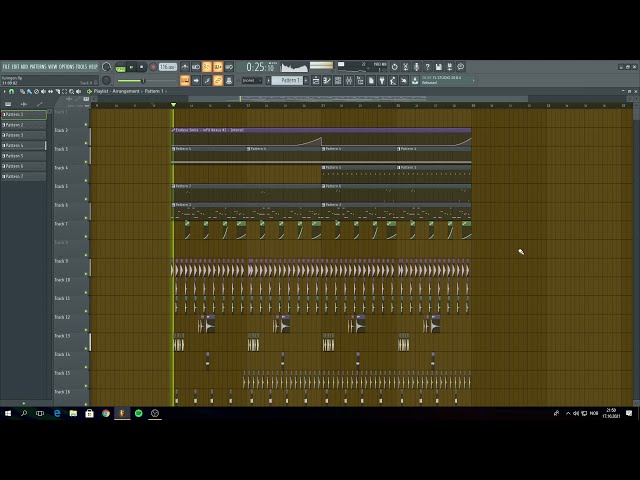Select Pattern 7 in the picker

point(24,176)
